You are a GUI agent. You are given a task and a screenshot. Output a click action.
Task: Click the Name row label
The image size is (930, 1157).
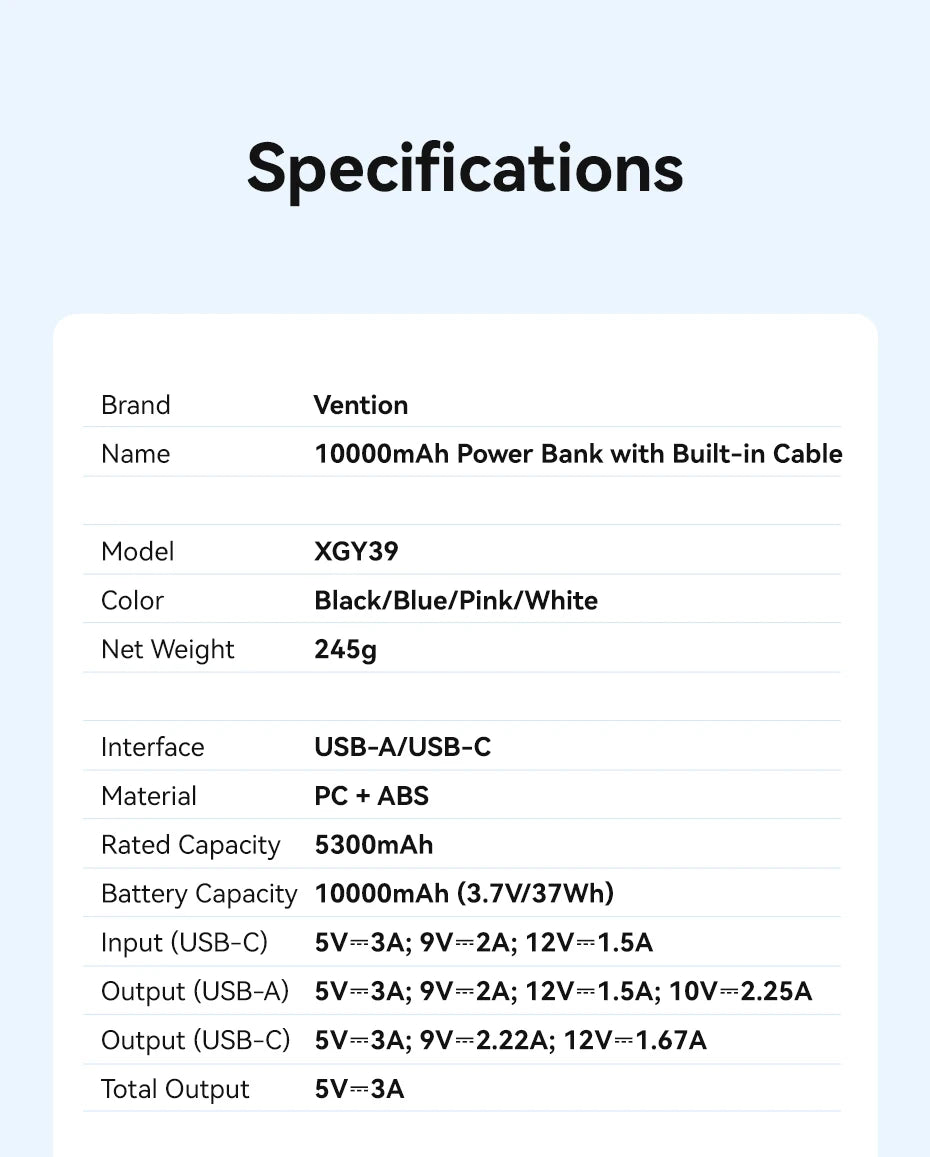pos(136,454)
